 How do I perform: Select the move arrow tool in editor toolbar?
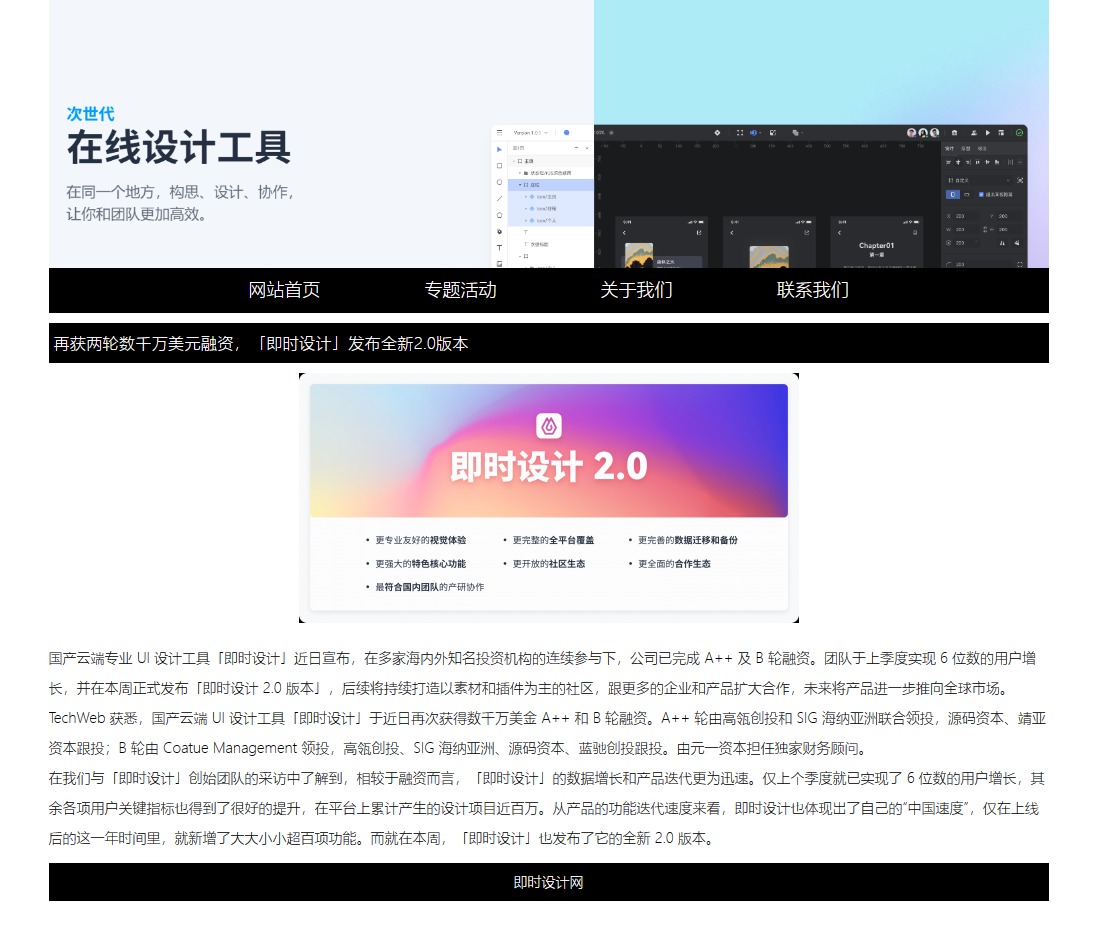500,149
